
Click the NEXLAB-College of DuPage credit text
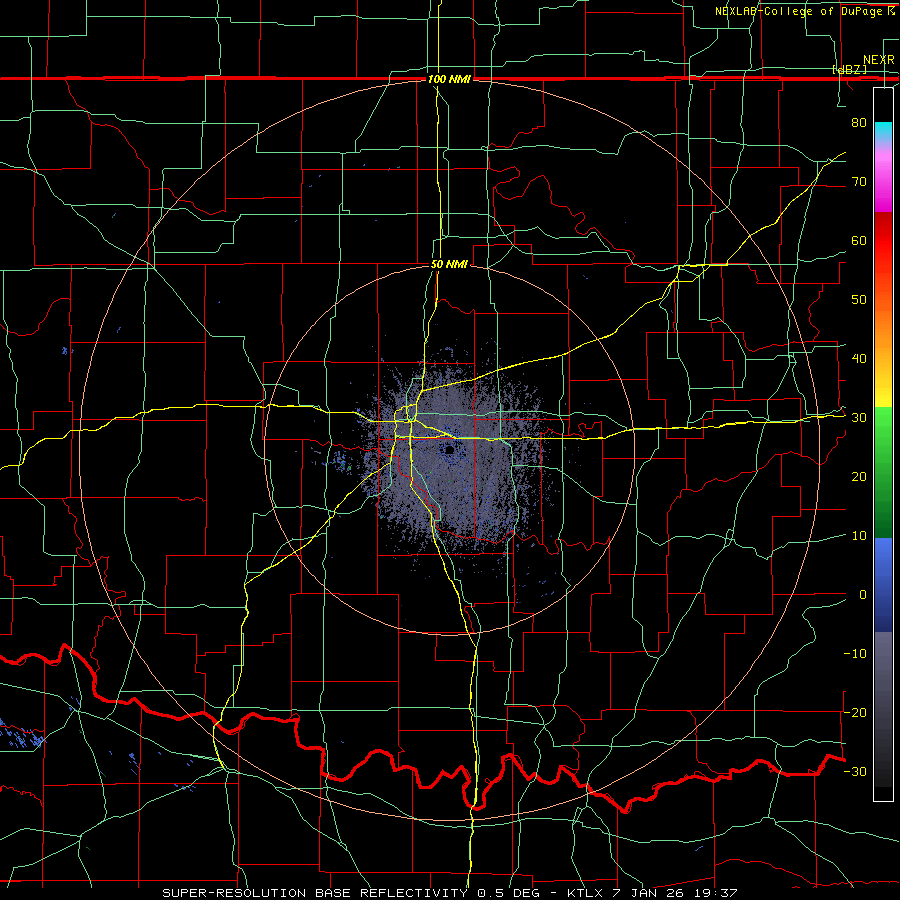click(x=804, y=11)
